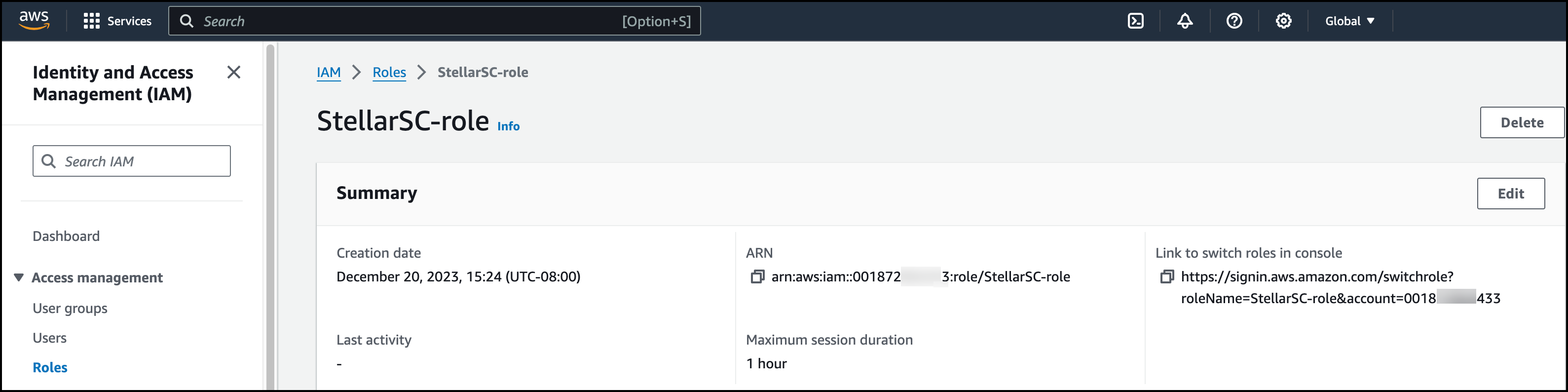Click Edit in the Summary panel
The height and width of the screenshot is (392, 1568).
(1510, 194)
